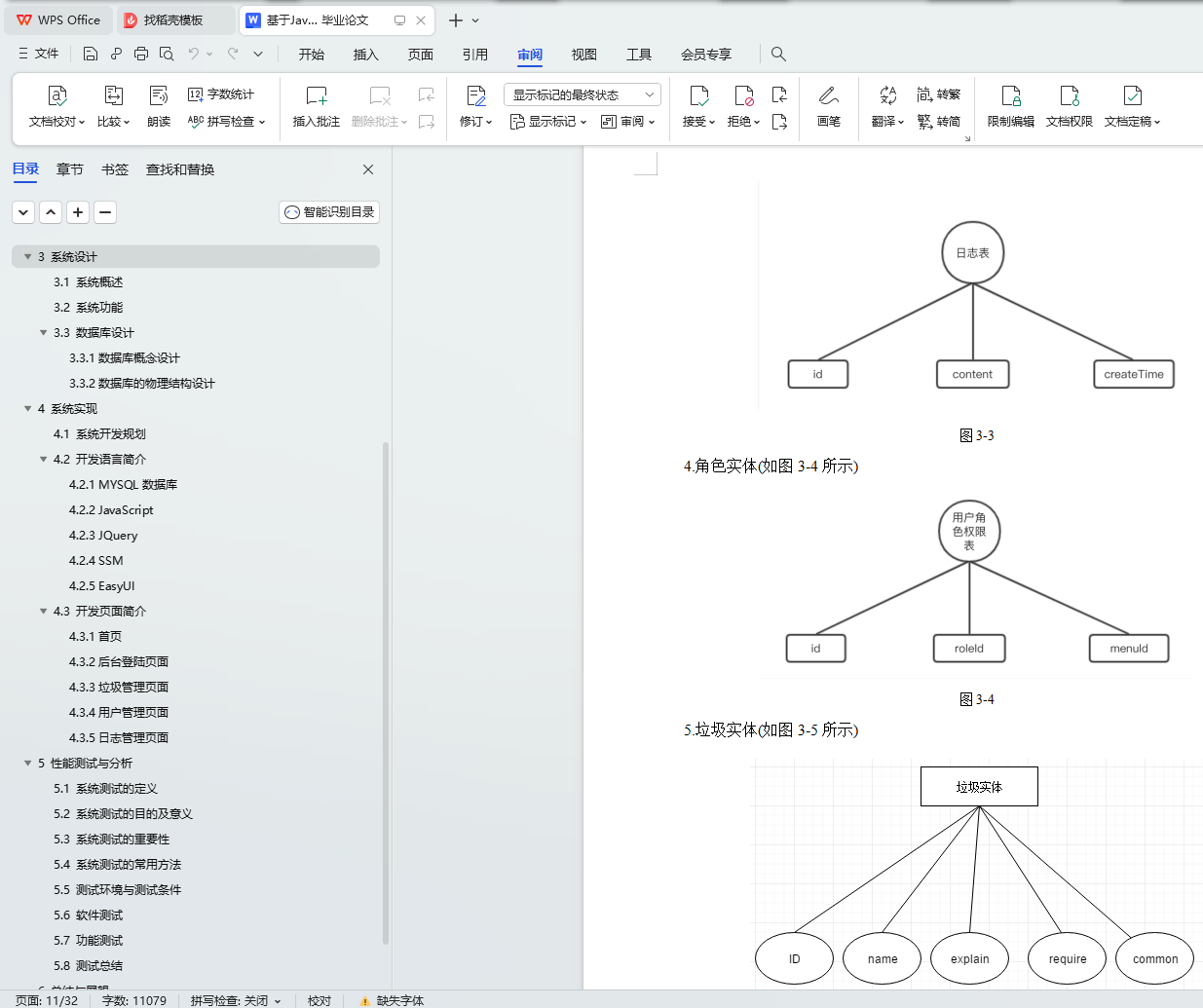
Task: Click 校对 in the status bar
Action: coord(320,1000)
